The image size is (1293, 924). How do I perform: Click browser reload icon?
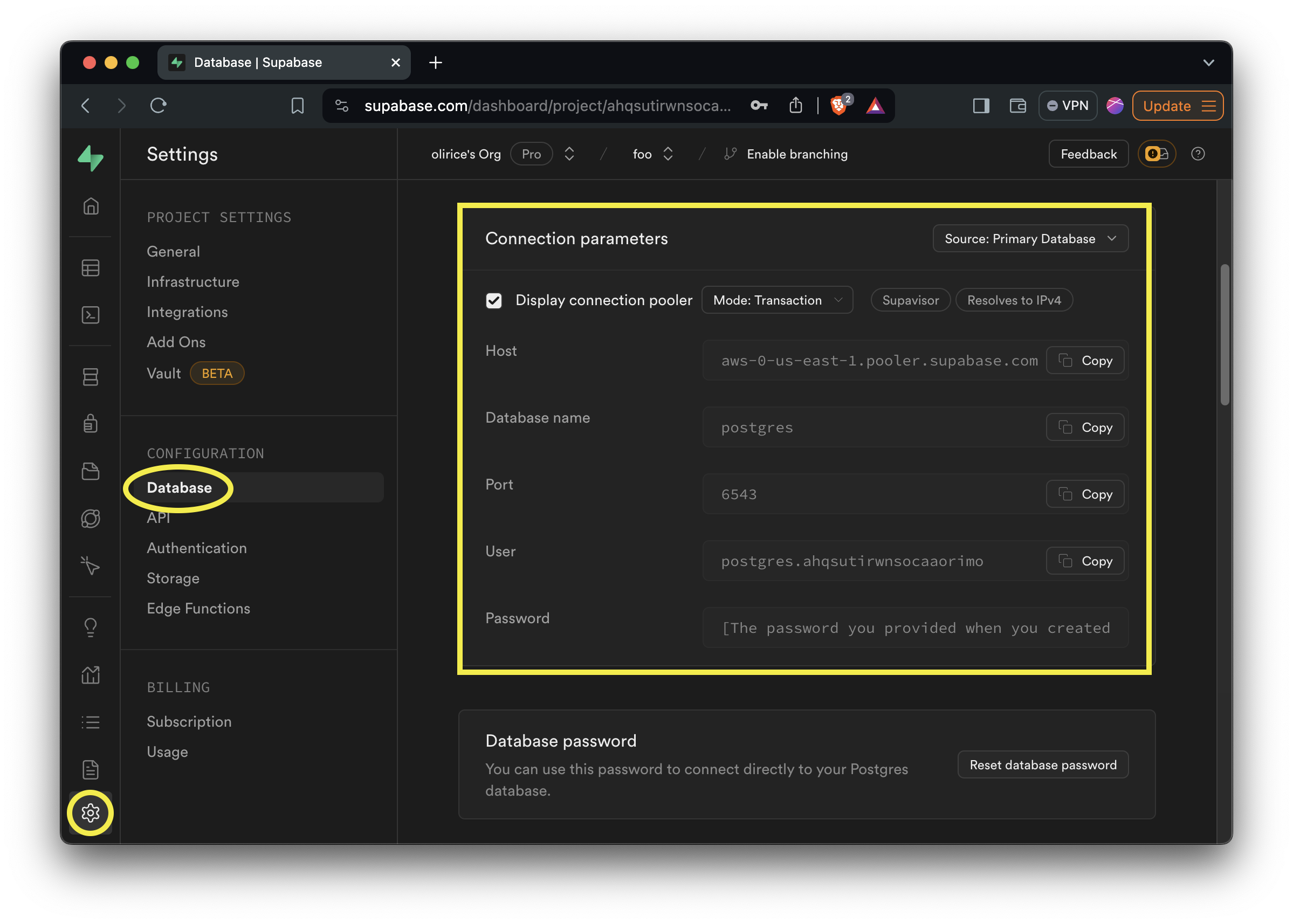pos(158,105)
